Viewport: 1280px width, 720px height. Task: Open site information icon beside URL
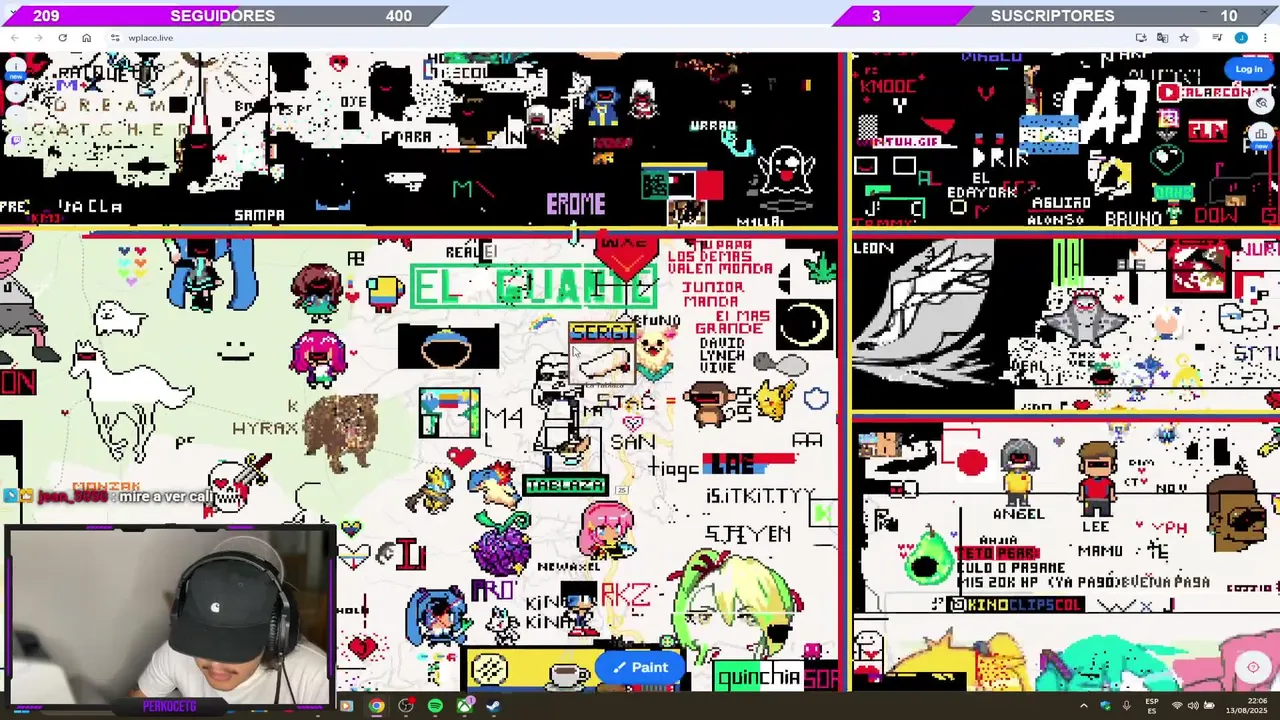(115, 38)
